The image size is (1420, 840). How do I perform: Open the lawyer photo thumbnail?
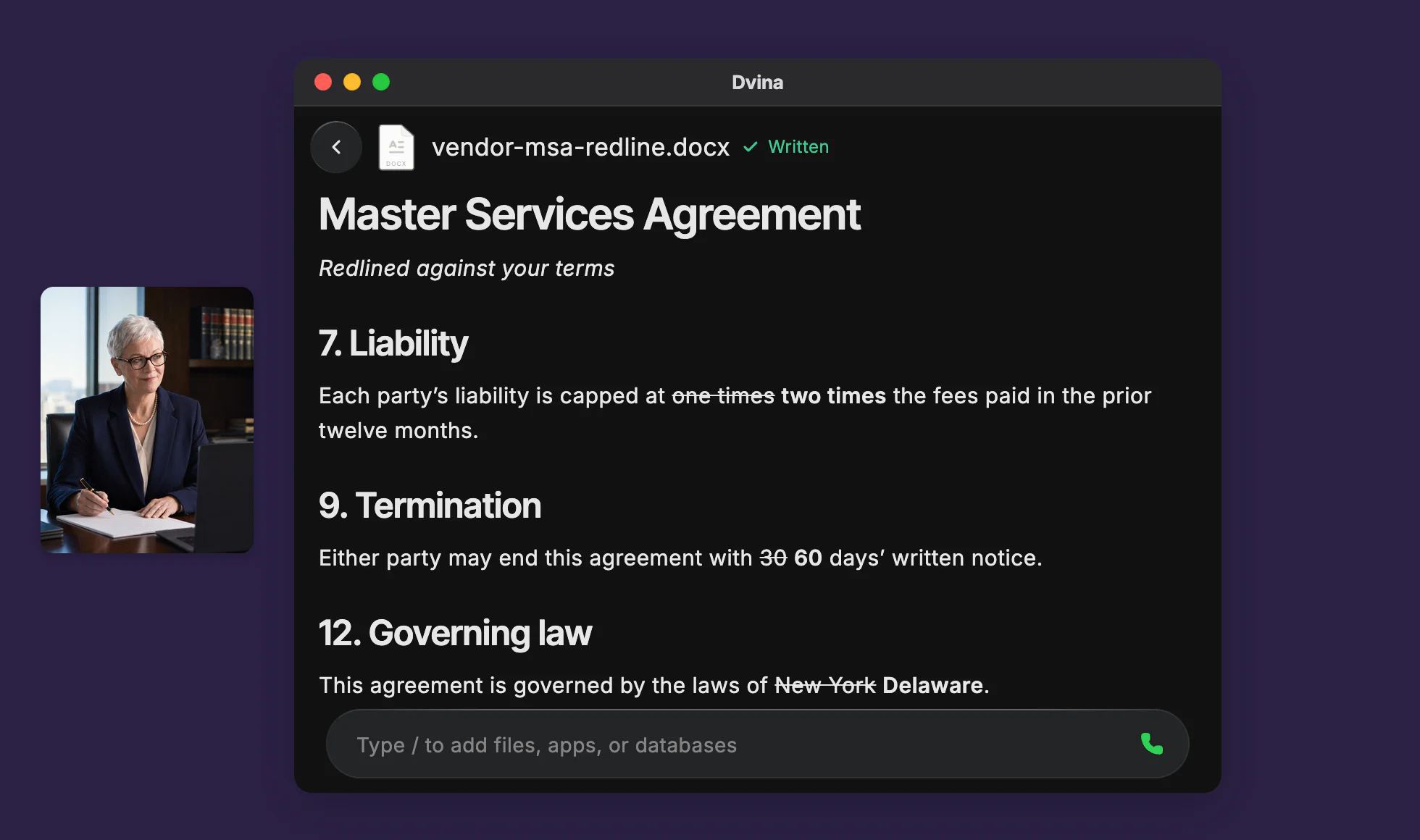(147, 420)
